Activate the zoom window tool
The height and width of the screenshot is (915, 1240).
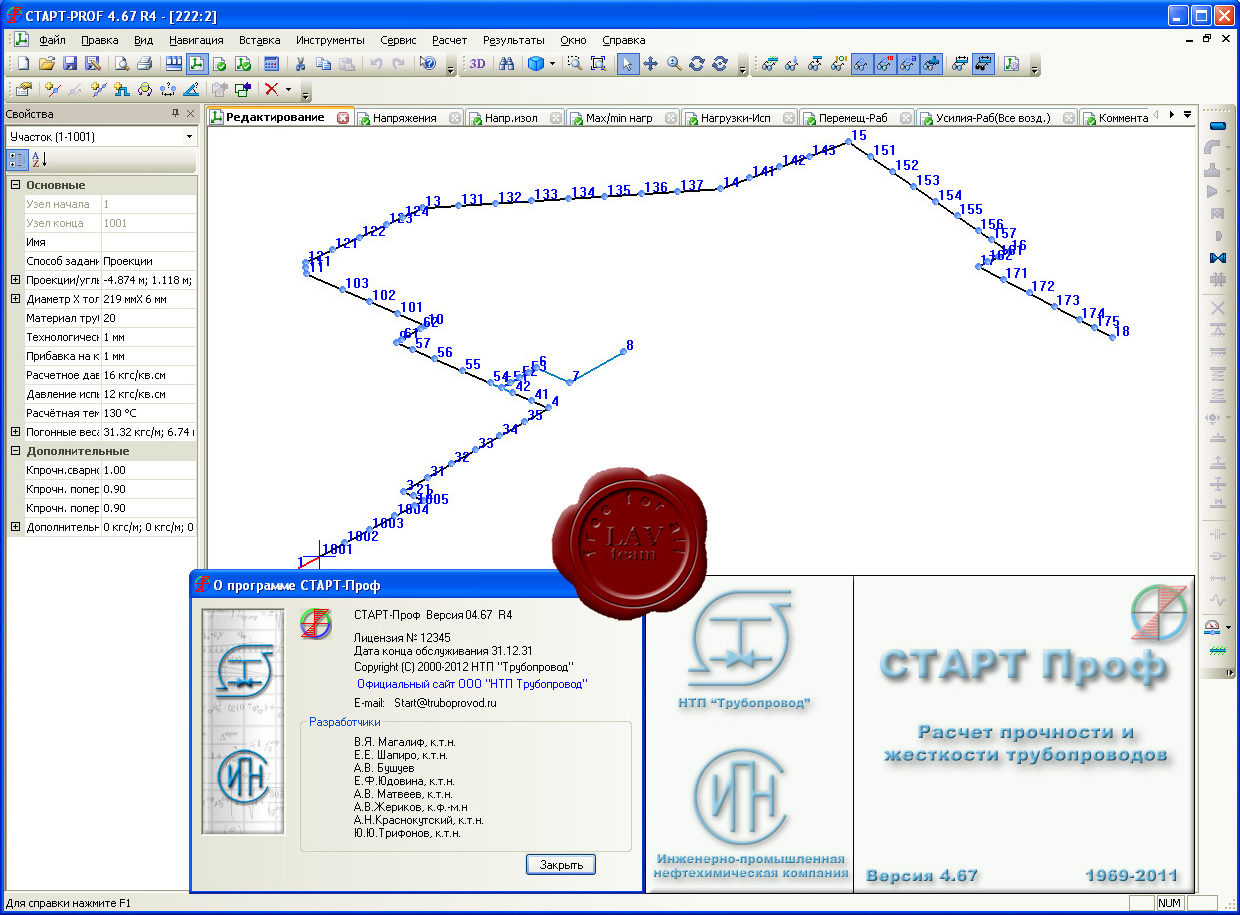pyautogui.click(x=575, y=64)
